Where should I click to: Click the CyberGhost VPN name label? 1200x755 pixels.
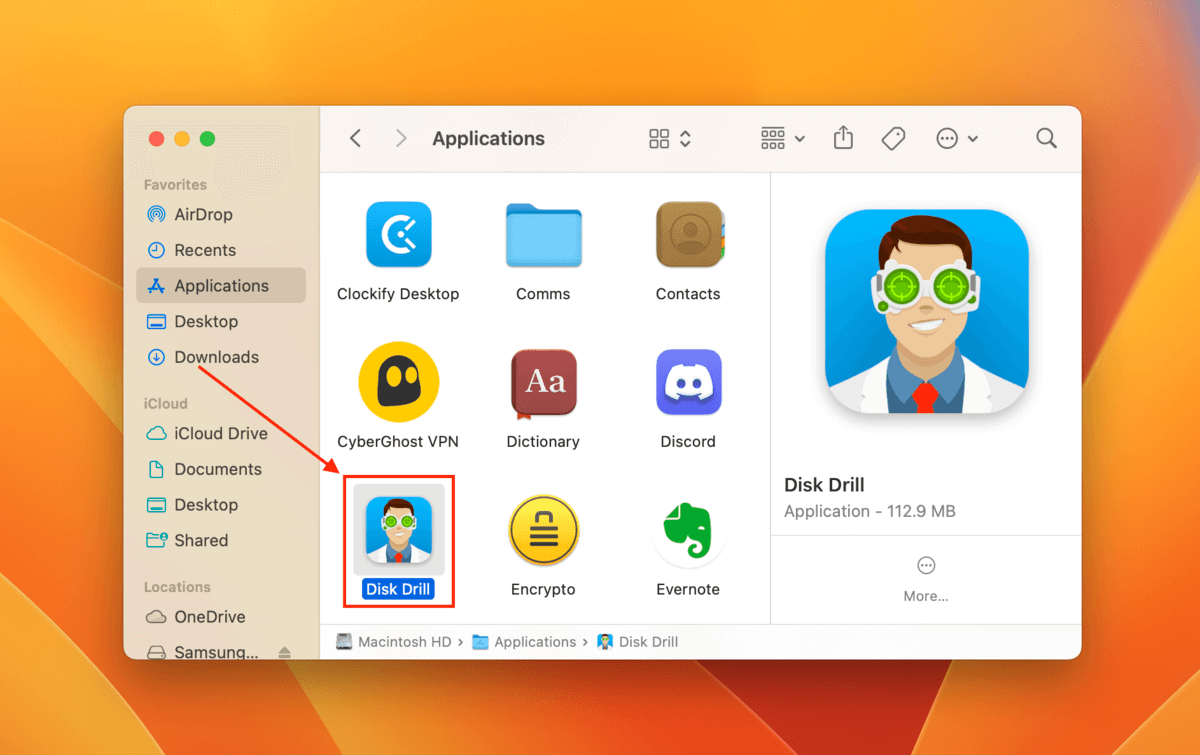398,441
